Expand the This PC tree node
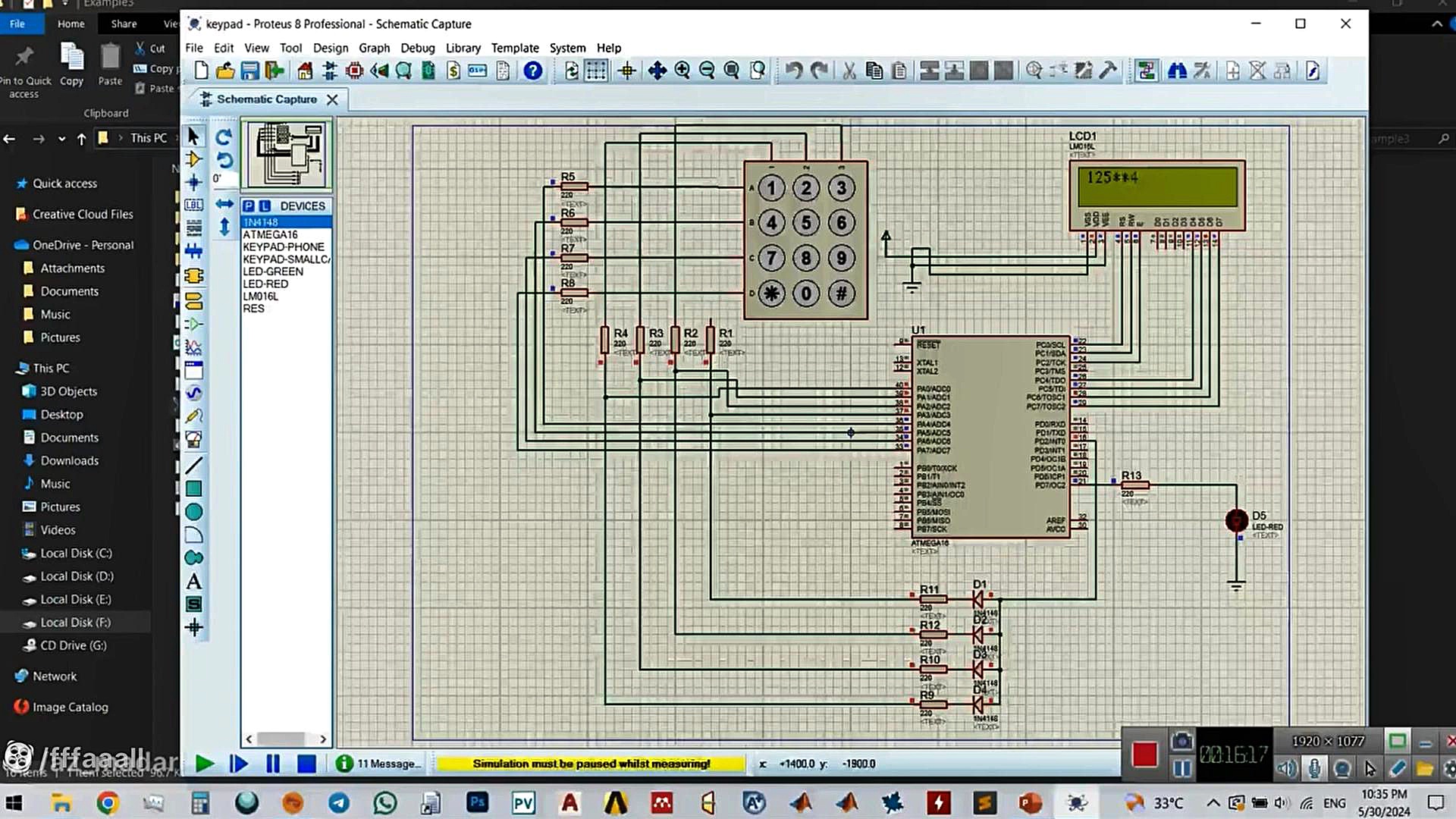The image size is (1456, 819). (x=52, y=368)
